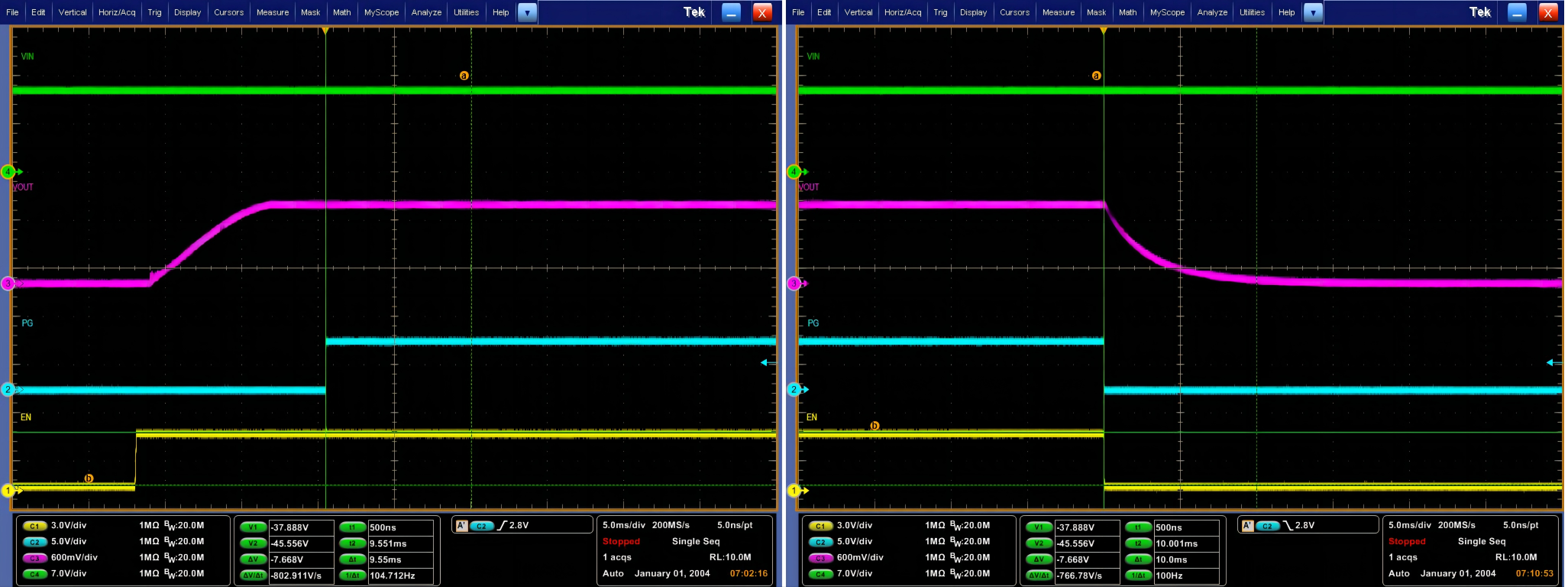The image size is (1568, 587).
Task: Open the Analyze menu in right scope
Action: click(1212, 12)
